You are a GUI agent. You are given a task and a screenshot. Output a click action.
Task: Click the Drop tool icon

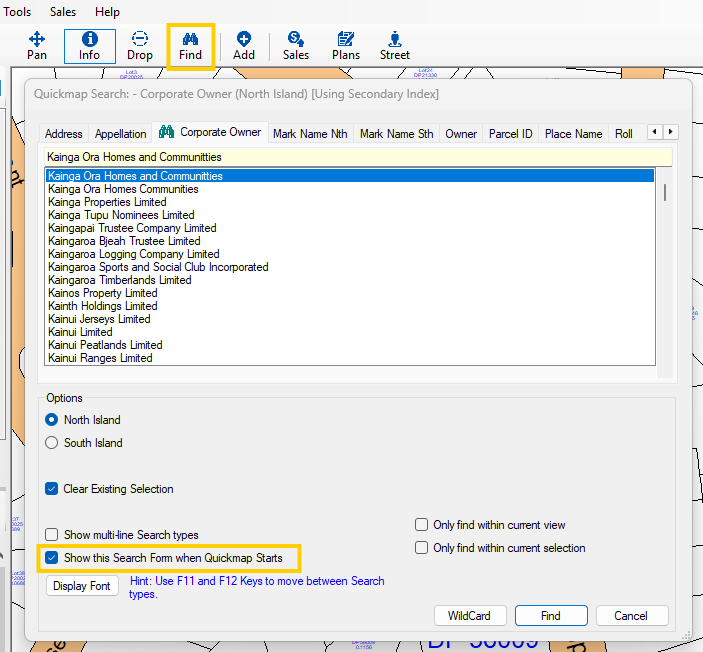pyautogui.click(x=140, y=45)
